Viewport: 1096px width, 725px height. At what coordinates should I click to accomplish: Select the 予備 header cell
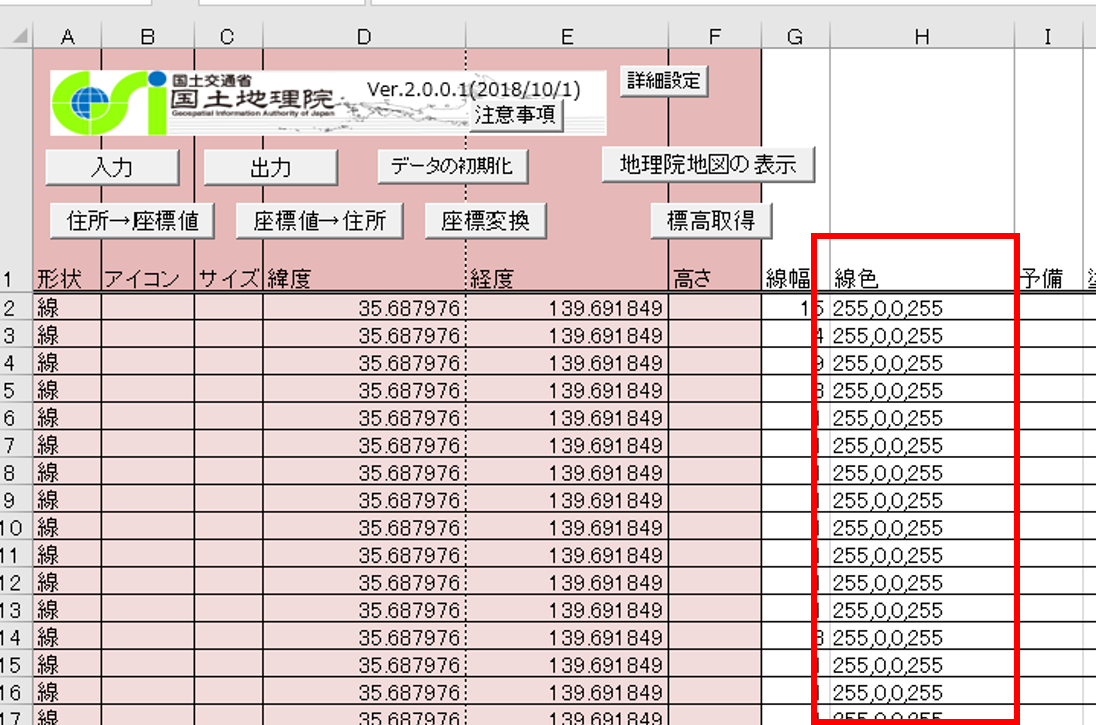[x=1048, y=279]
